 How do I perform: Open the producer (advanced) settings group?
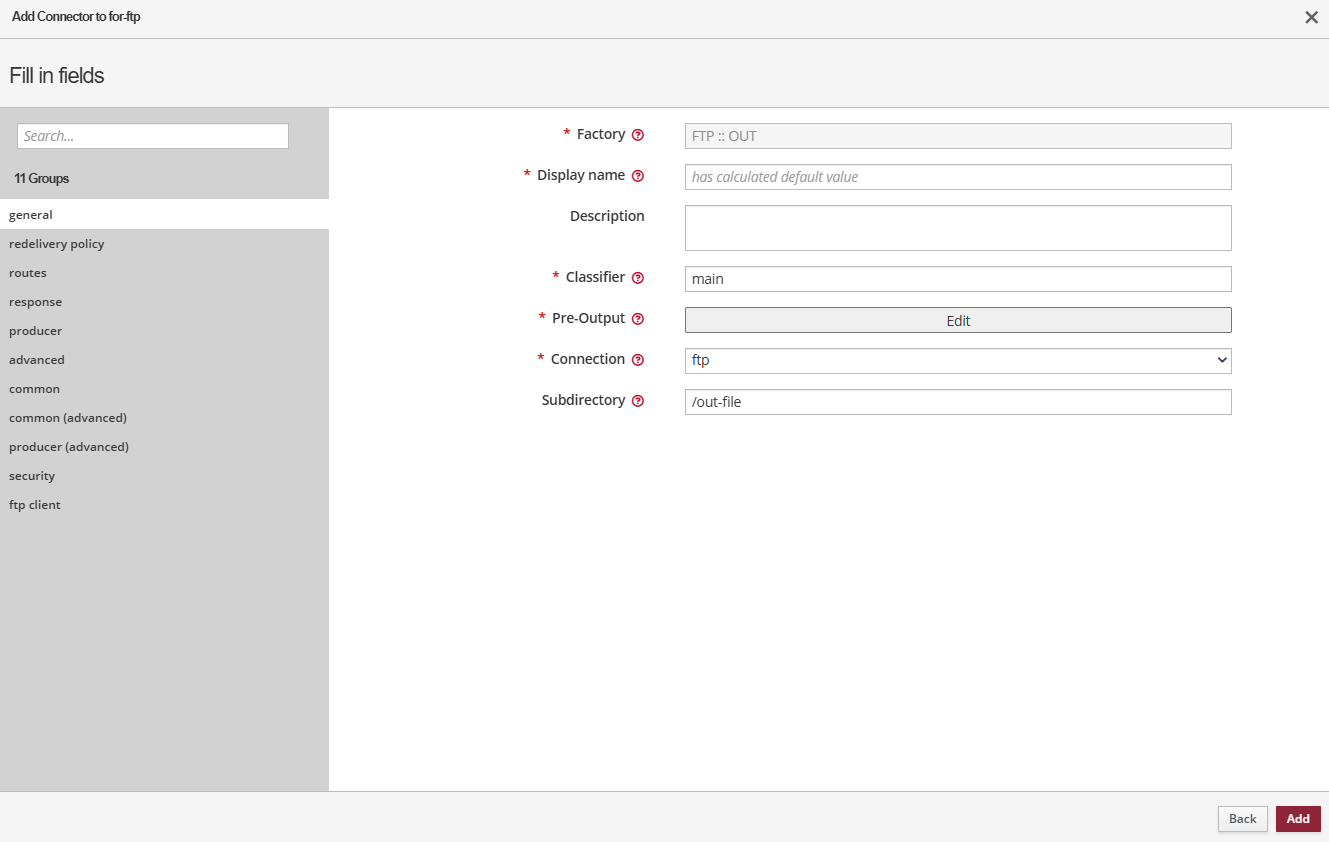(x=69, y=447)
